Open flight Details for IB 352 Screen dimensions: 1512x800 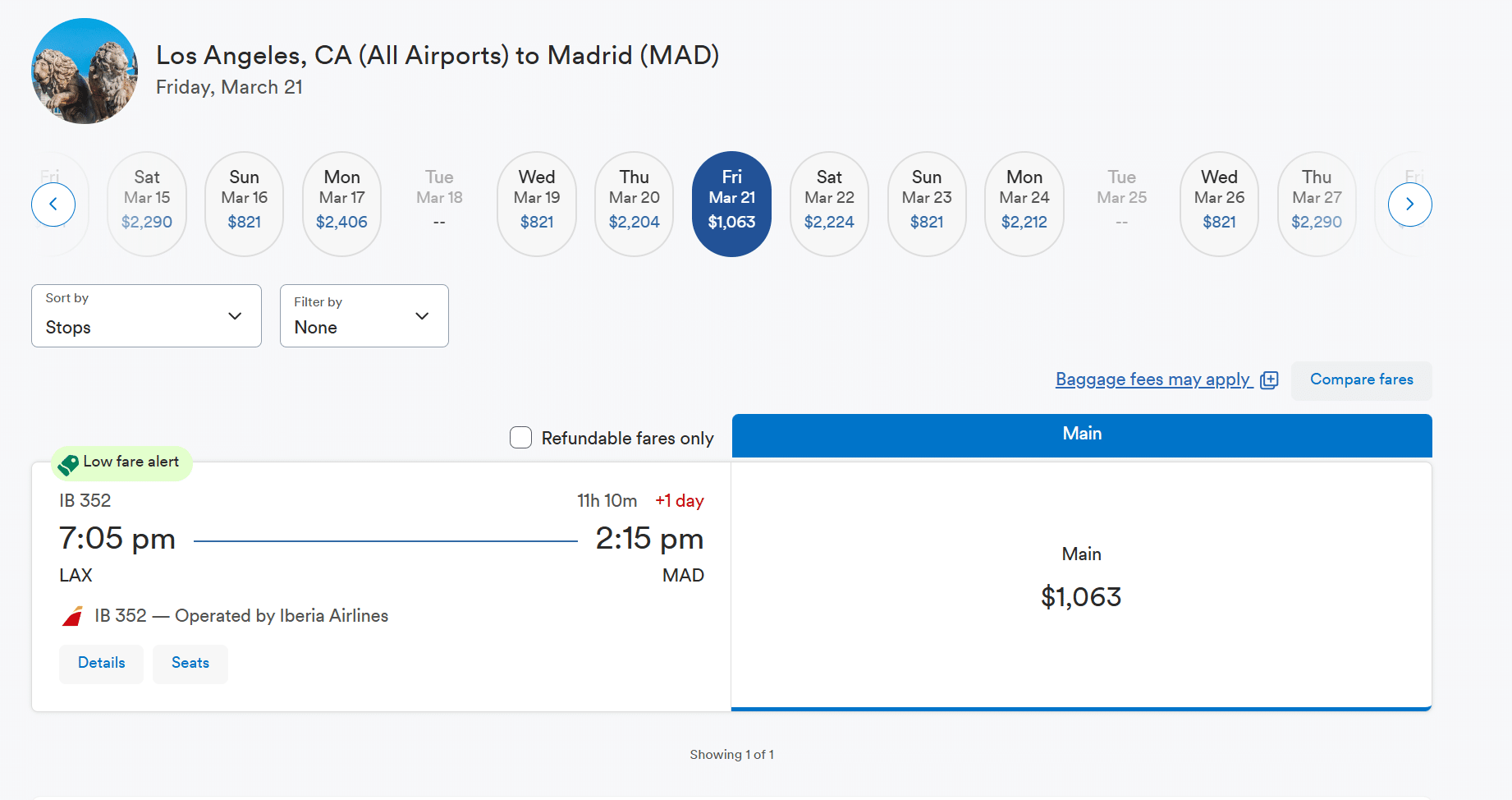click(x=101, y=664)
